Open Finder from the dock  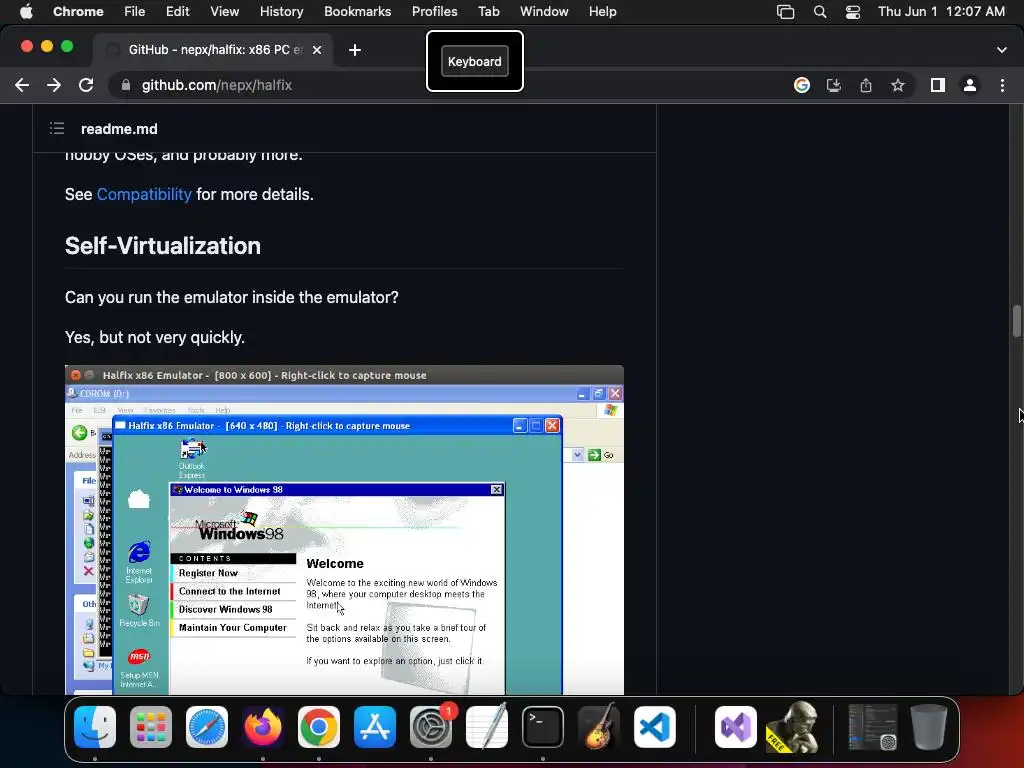pyautogui.click(x=95, y=727)
